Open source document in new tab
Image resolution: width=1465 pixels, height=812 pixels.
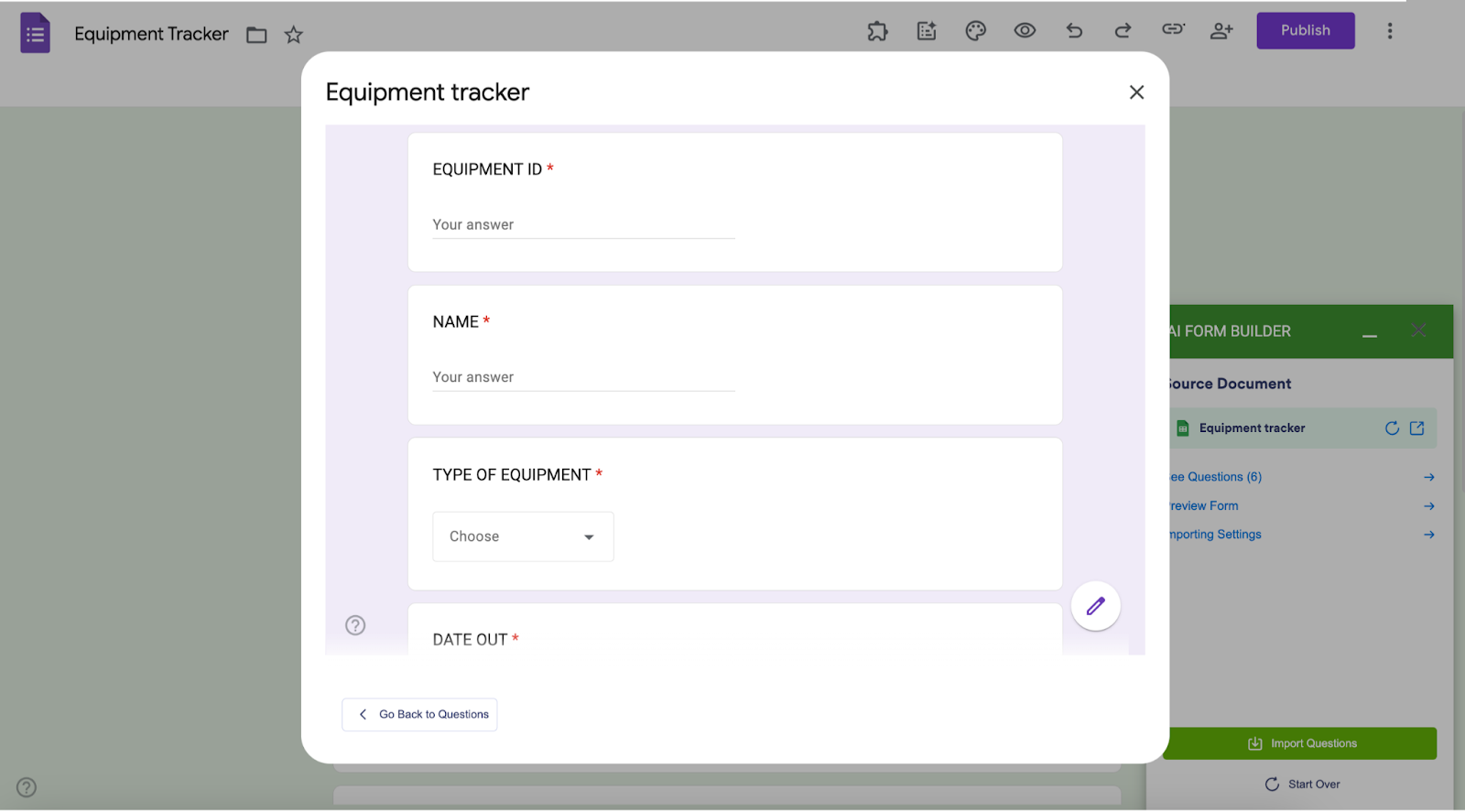pos(1417,428)
